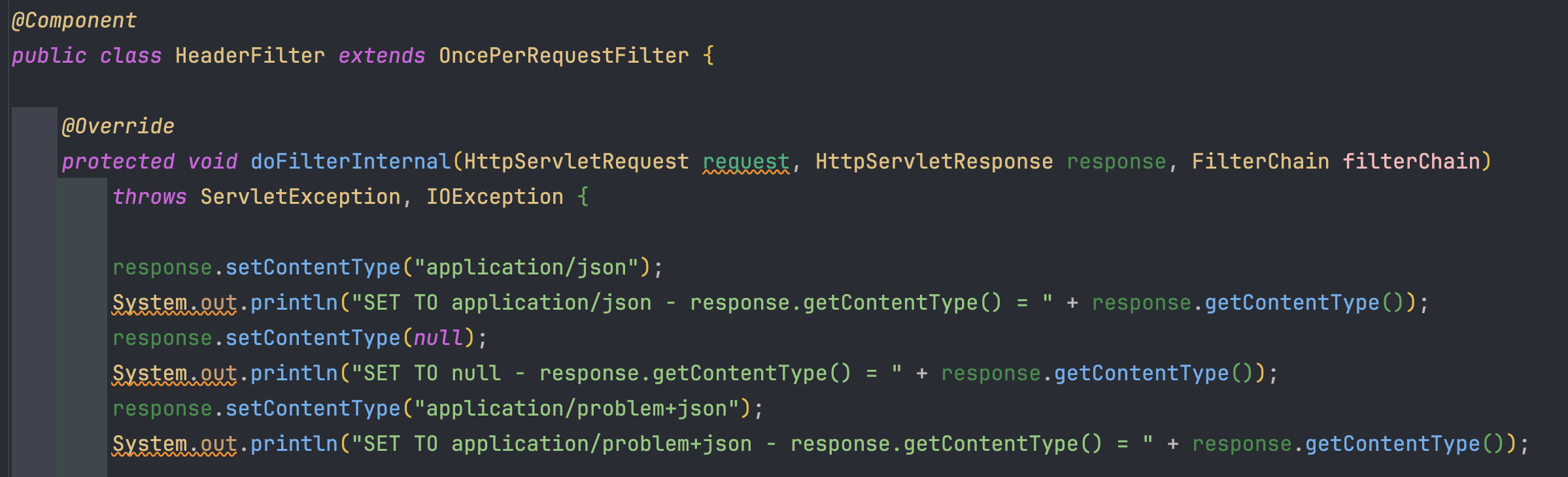Click the null argument in setContentType
Screen dimensions: 1568x477
438,338
